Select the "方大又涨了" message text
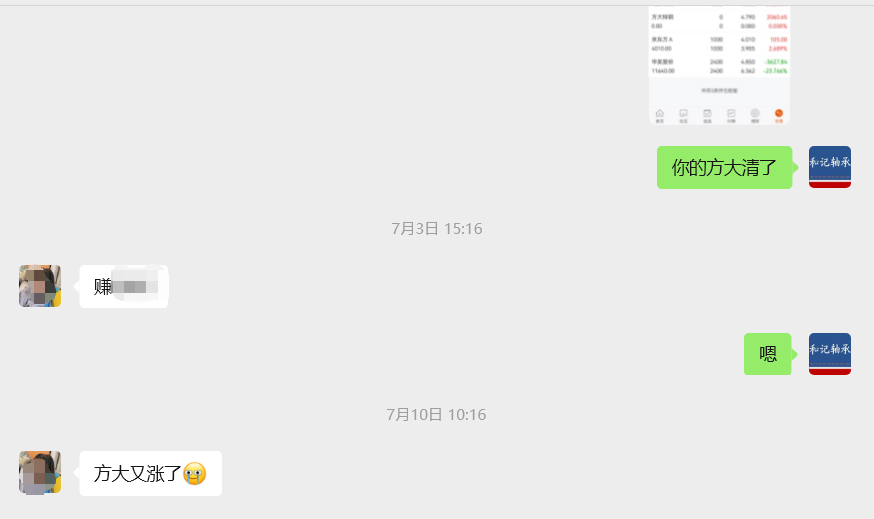 pos(137,474)
